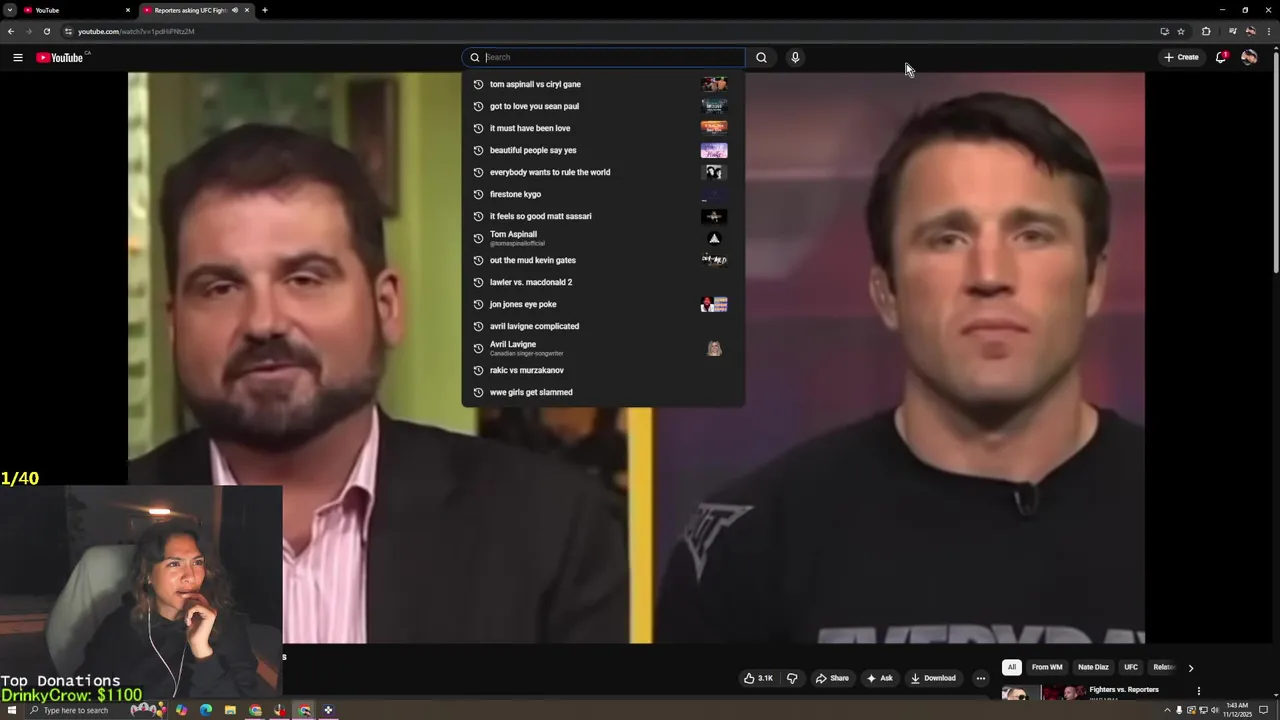Image resolution: width=1280 pixels, height=720 pixels.
Task: Choose the Avril Lavigne singer suggestion
Action: 603,348
